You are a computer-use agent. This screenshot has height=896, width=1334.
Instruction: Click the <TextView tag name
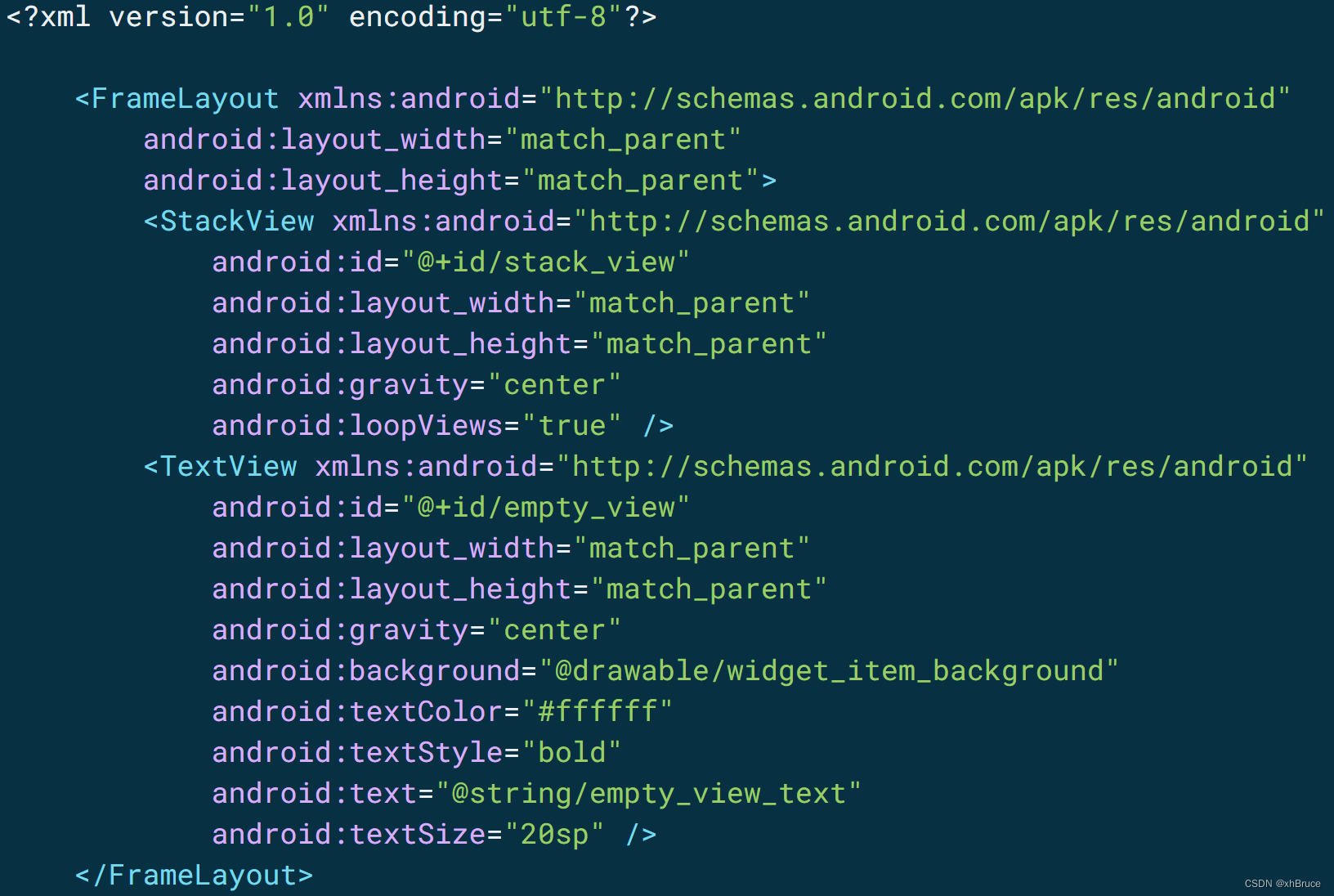pos(221,467)
